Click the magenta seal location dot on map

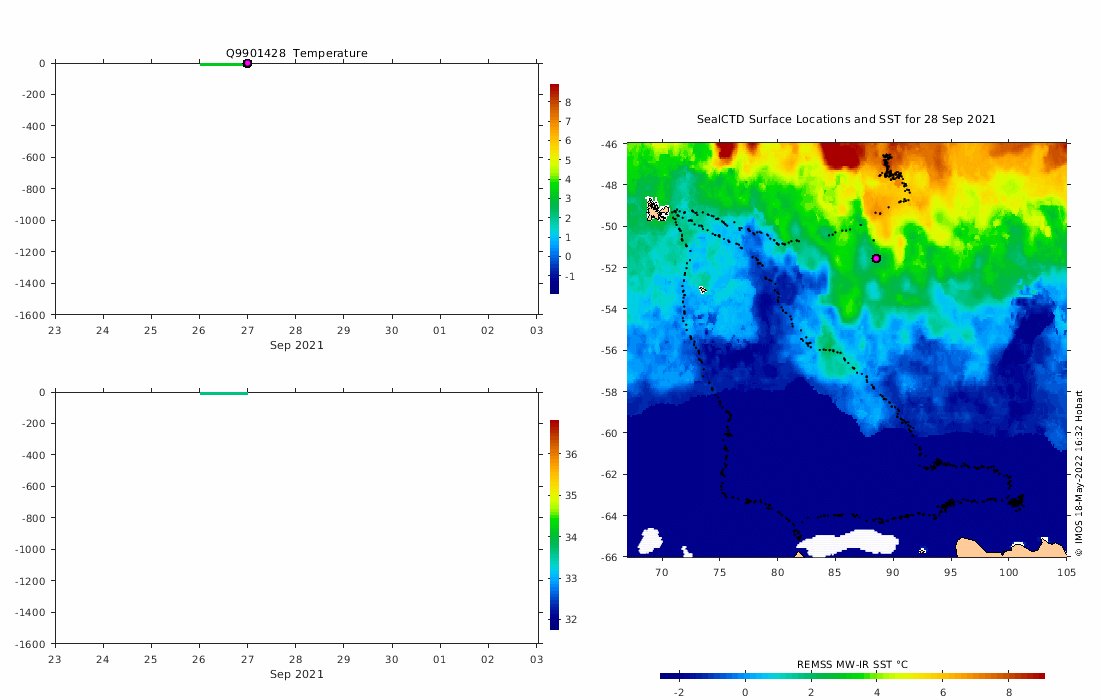(x=876, y=259)
